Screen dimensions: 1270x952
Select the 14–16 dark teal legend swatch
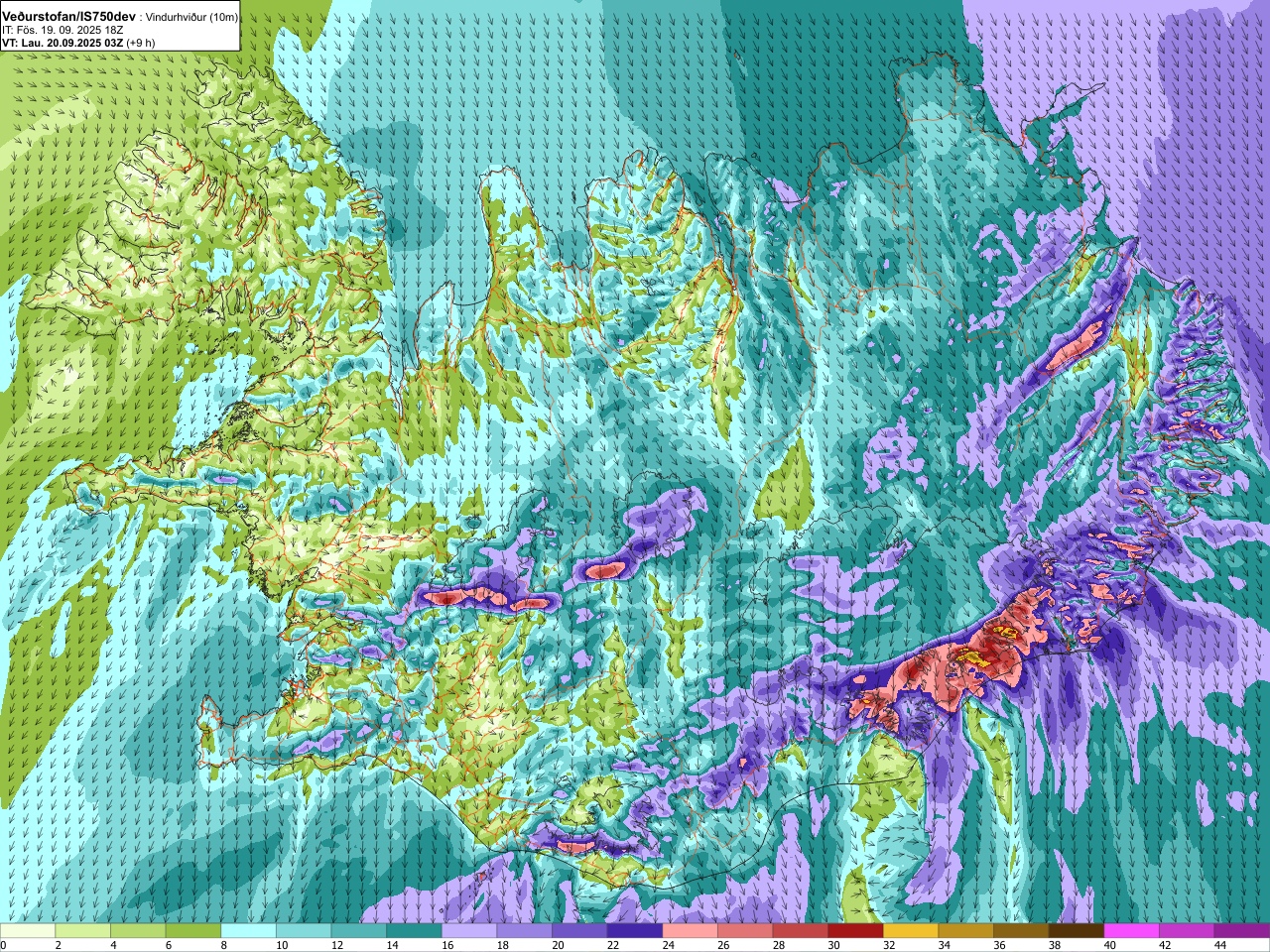tap(414, 931)
